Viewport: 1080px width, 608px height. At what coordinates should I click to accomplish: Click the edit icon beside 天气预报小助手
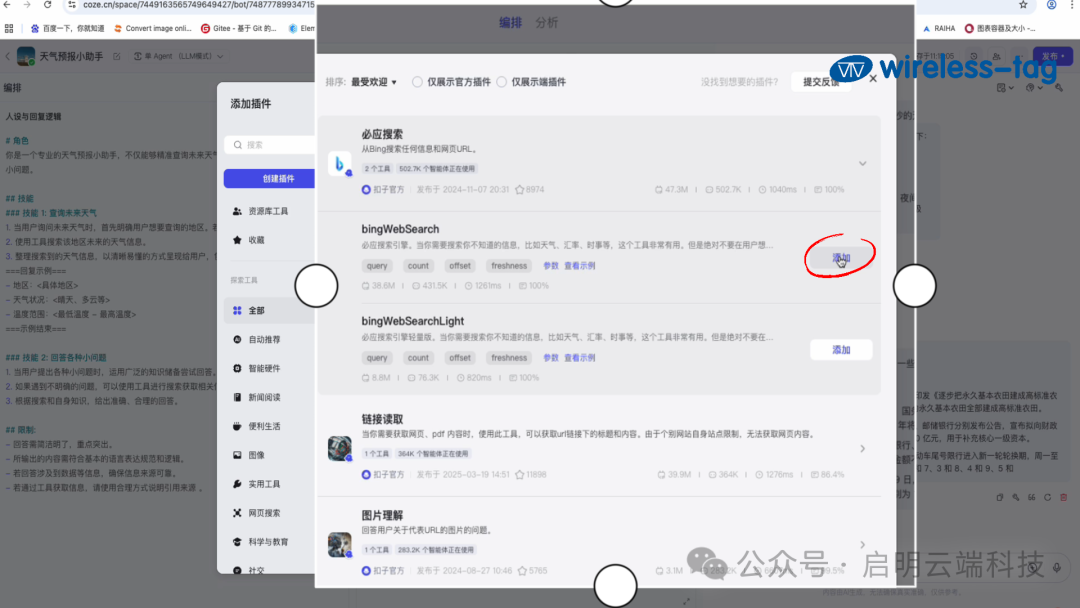(116, 56)
